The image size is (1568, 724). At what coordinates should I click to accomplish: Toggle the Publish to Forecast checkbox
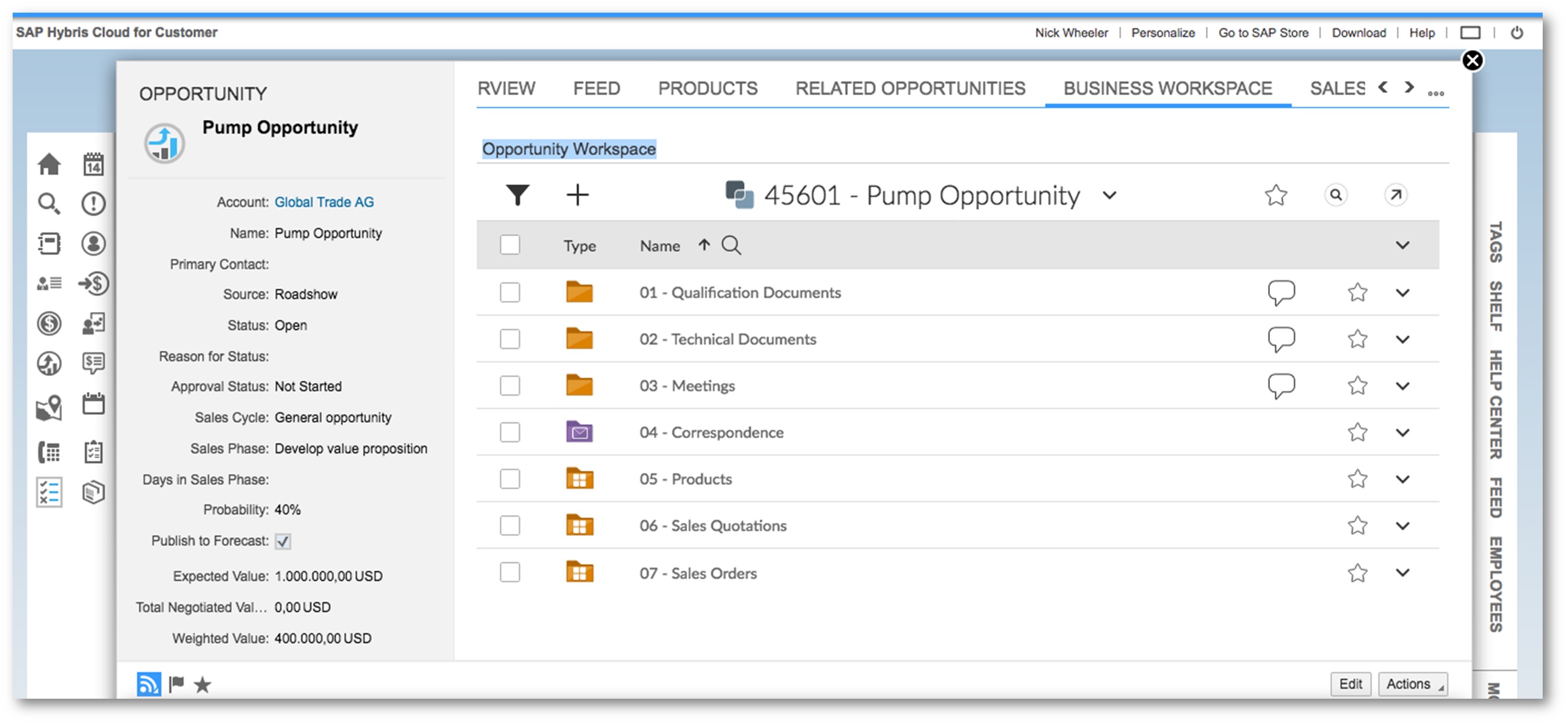pyautogui.click(x=283, y=542)
